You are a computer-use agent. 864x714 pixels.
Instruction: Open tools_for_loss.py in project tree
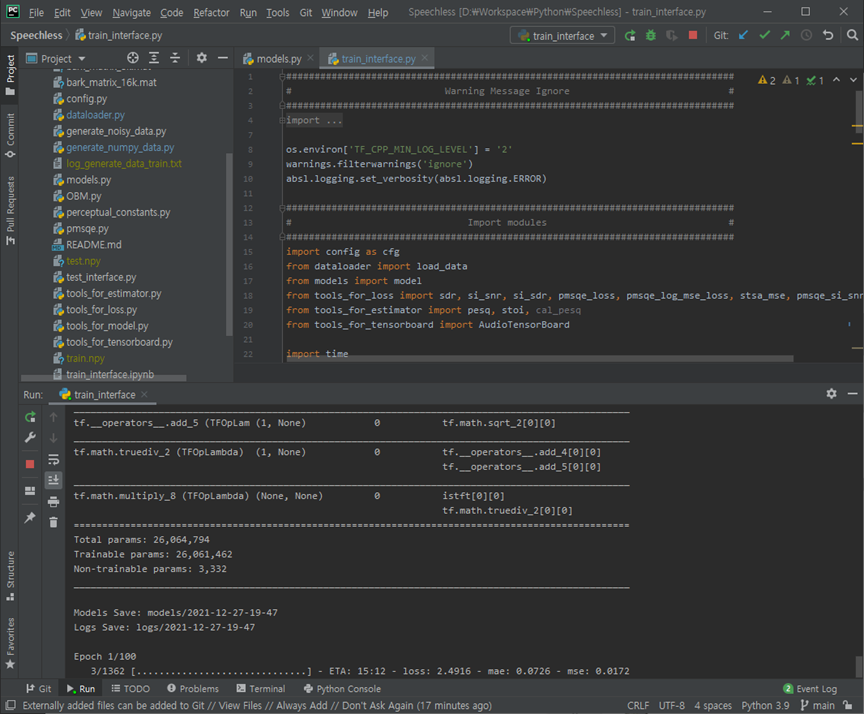(x=101, y=310)
